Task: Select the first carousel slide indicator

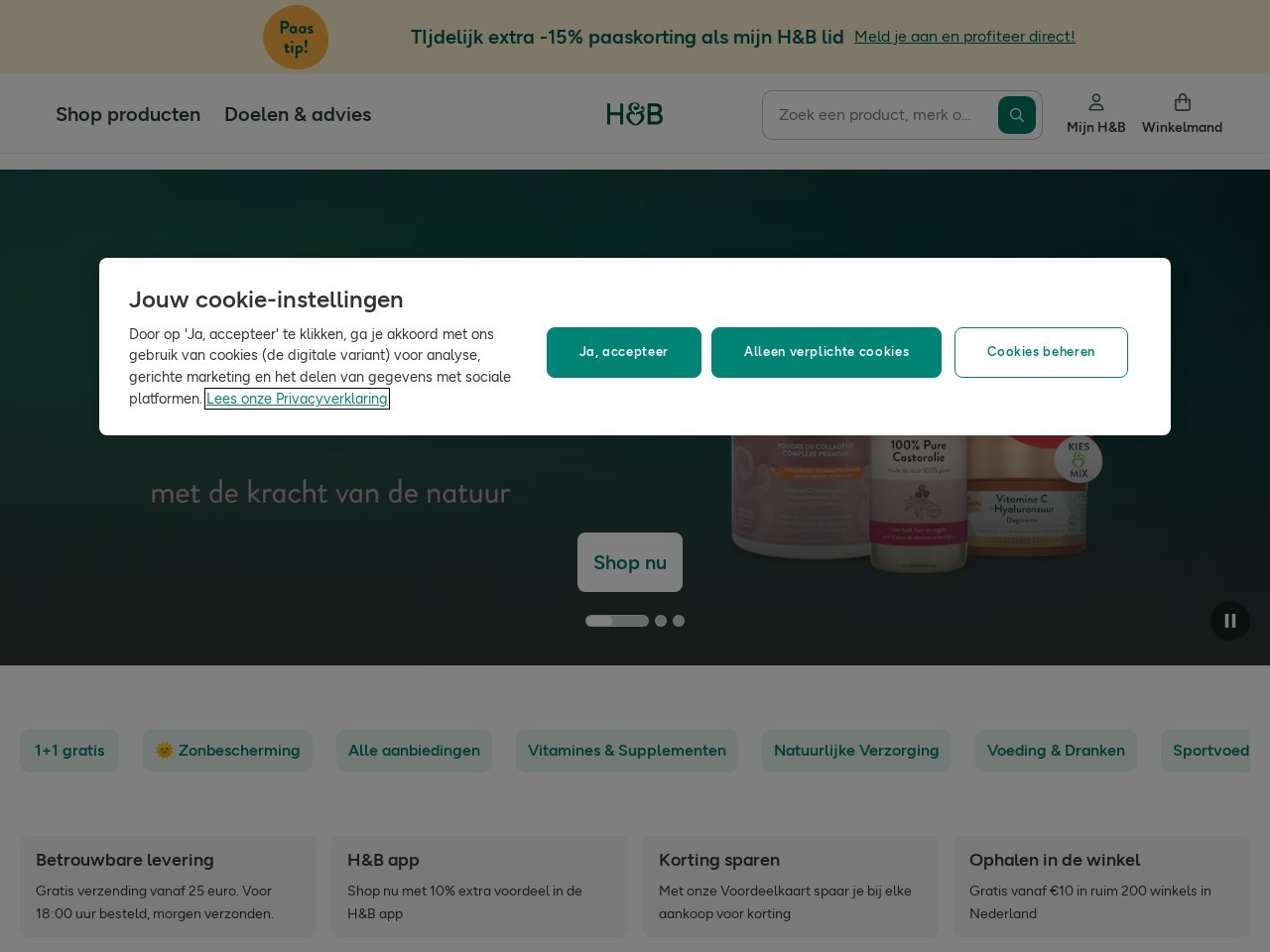Action: 617,621
